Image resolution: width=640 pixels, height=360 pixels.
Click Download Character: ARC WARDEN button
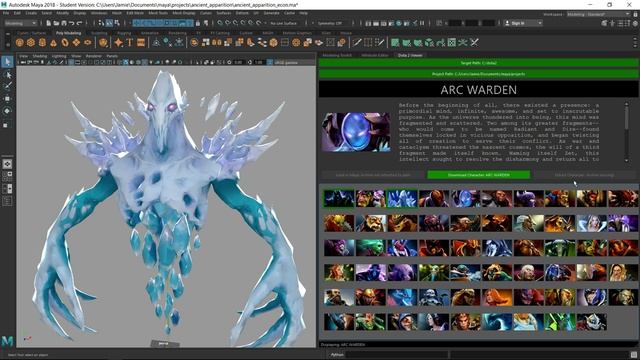point(479,175)
